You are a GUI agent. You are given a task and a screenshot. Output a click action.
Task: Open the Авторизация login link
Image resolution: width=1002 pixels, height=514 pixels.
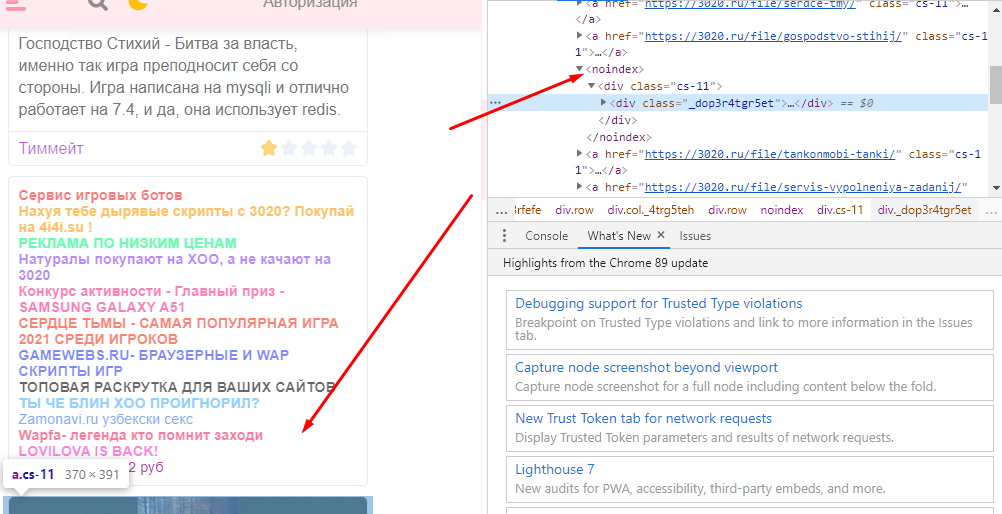pos(310,4)
